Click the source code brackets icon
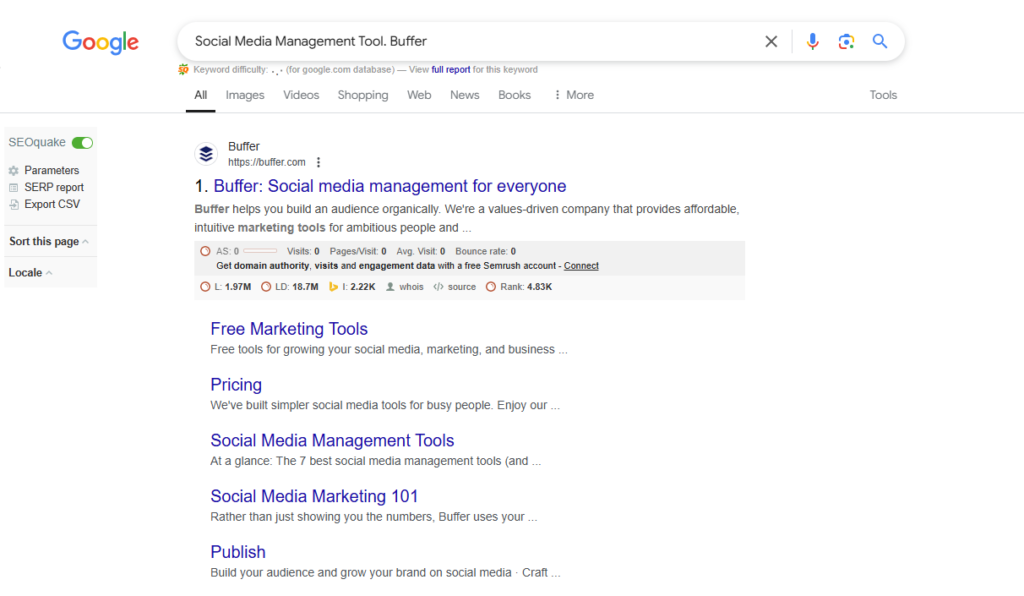This screenshot has height=596, width=1024. pos(438,287)
